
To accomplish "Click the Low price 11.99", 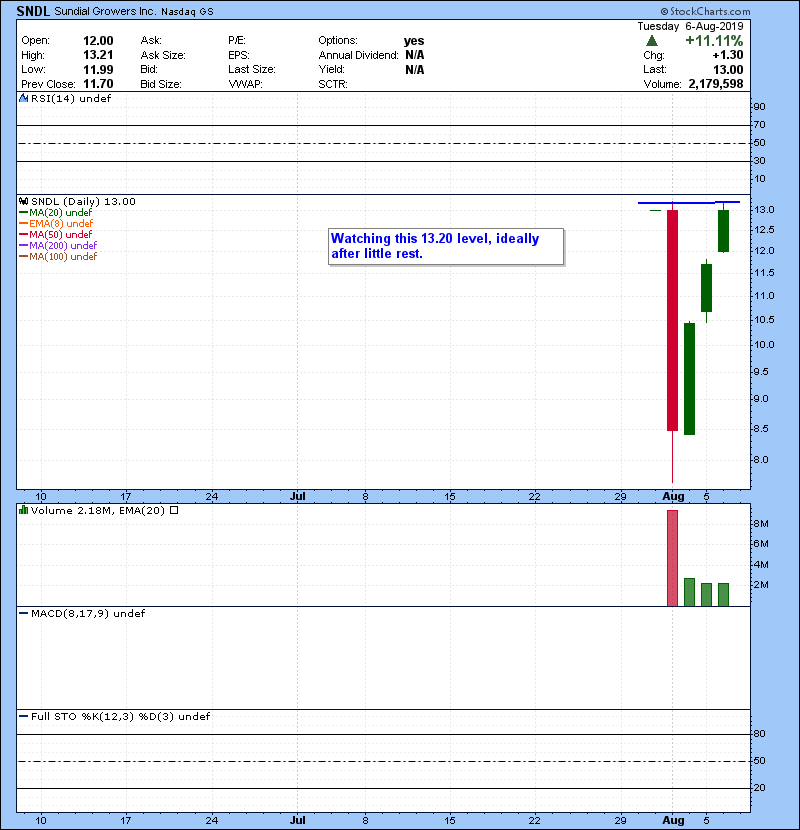I will (x=98, y=69).
